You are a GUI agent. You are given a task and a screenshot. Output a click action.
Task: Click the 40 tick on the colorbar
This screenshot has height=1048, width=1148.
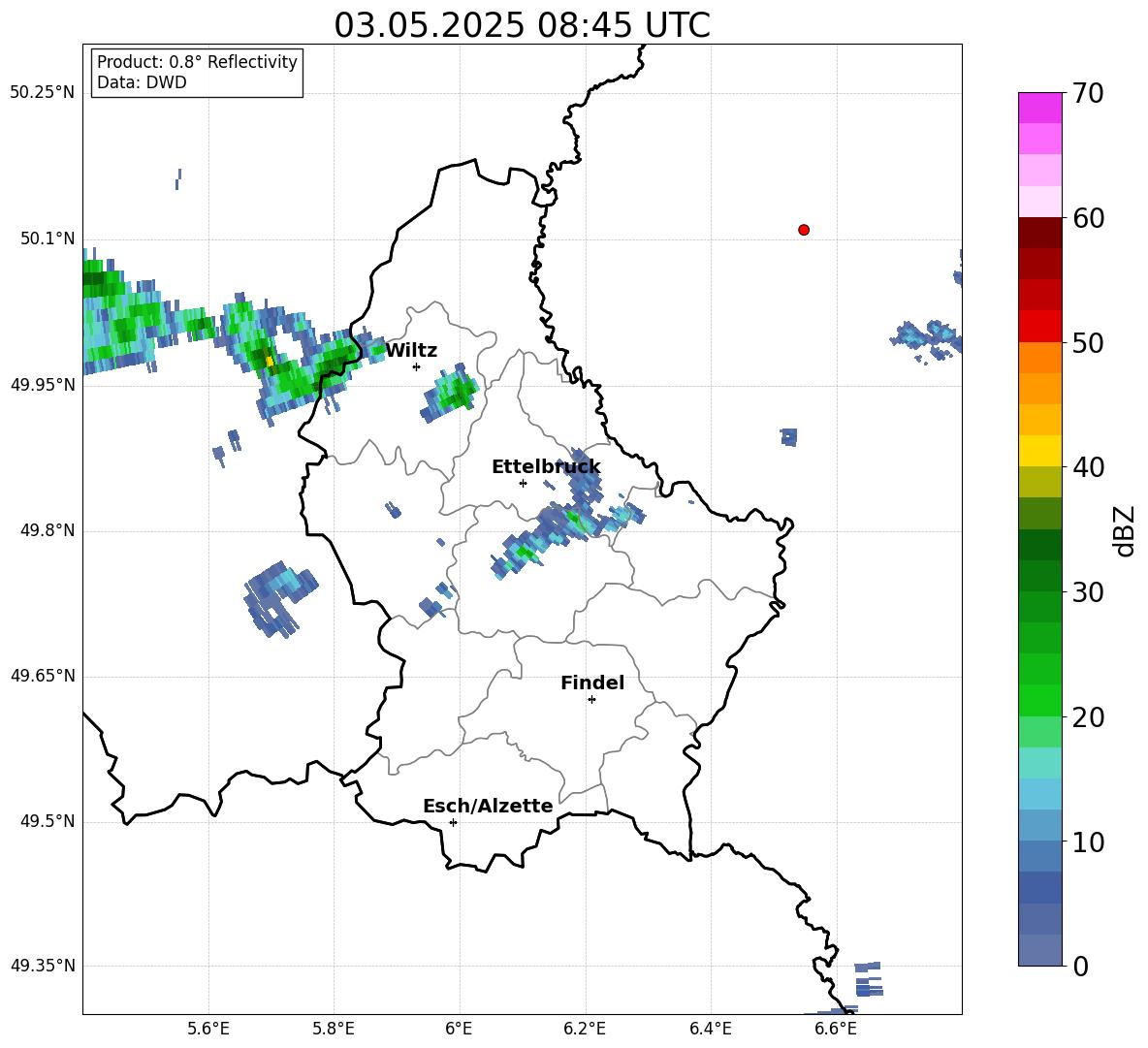[1088, 467]
